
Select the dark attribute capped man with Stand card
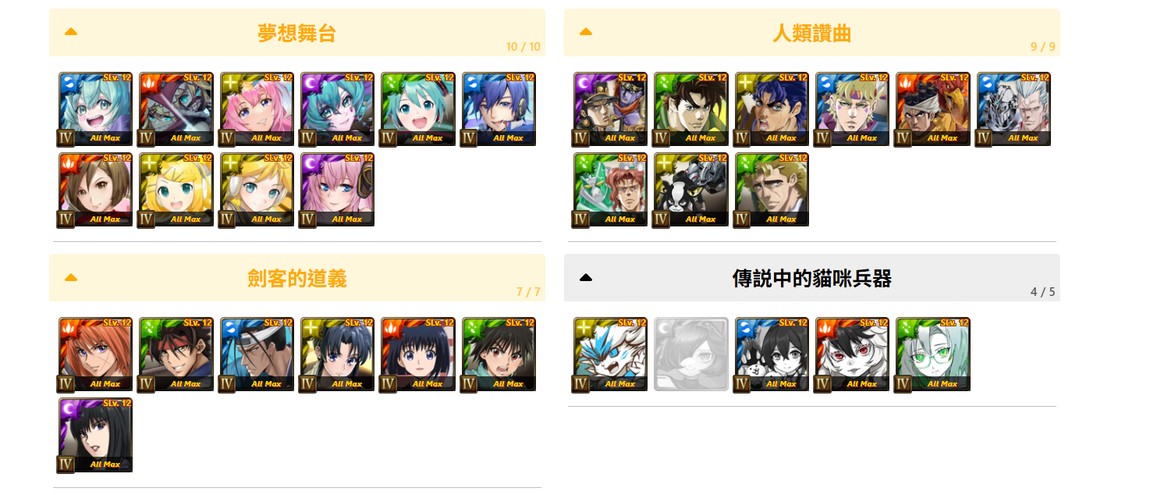[x=610, y=109]
